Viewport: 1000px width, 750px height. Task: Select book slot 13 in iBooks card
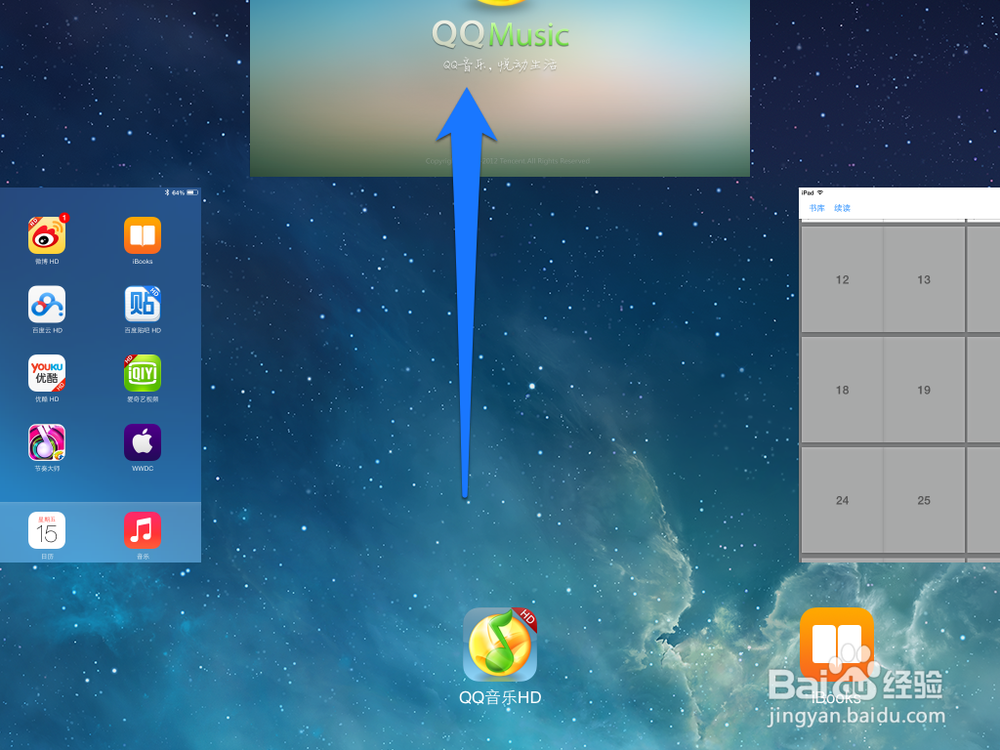[923, 279]
